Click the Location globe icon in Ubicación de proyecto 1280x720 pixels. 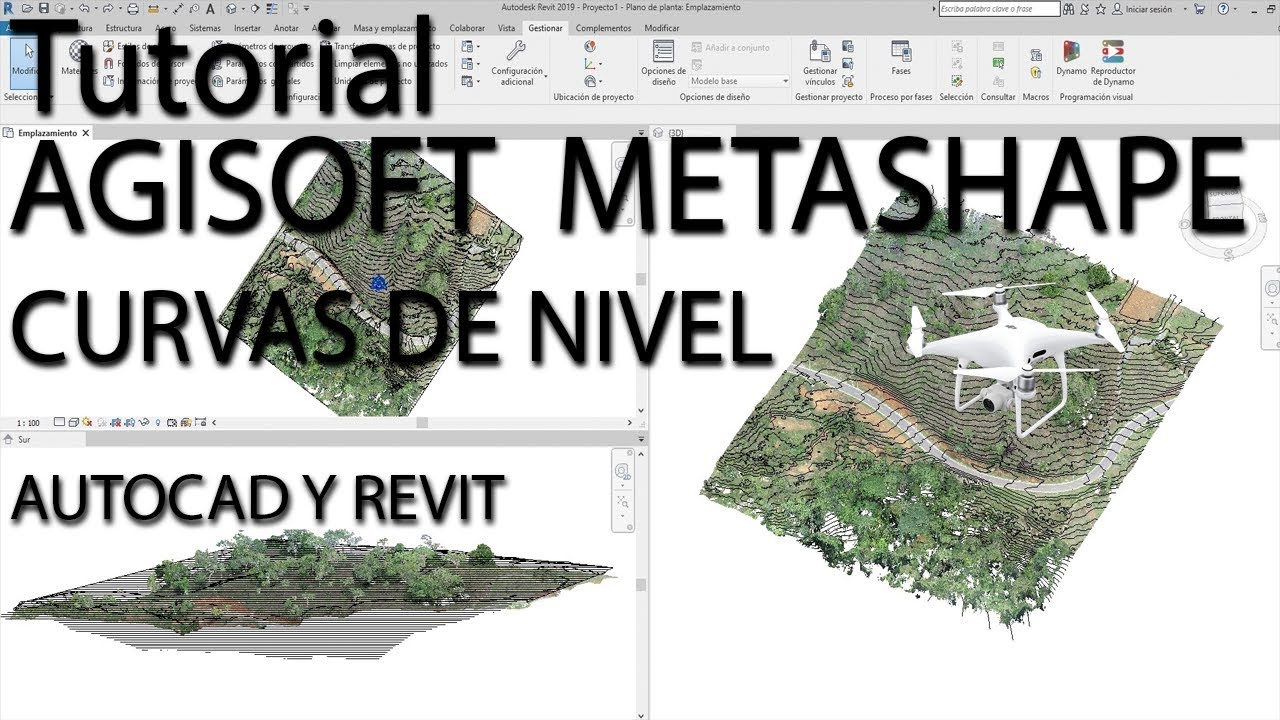590,46
